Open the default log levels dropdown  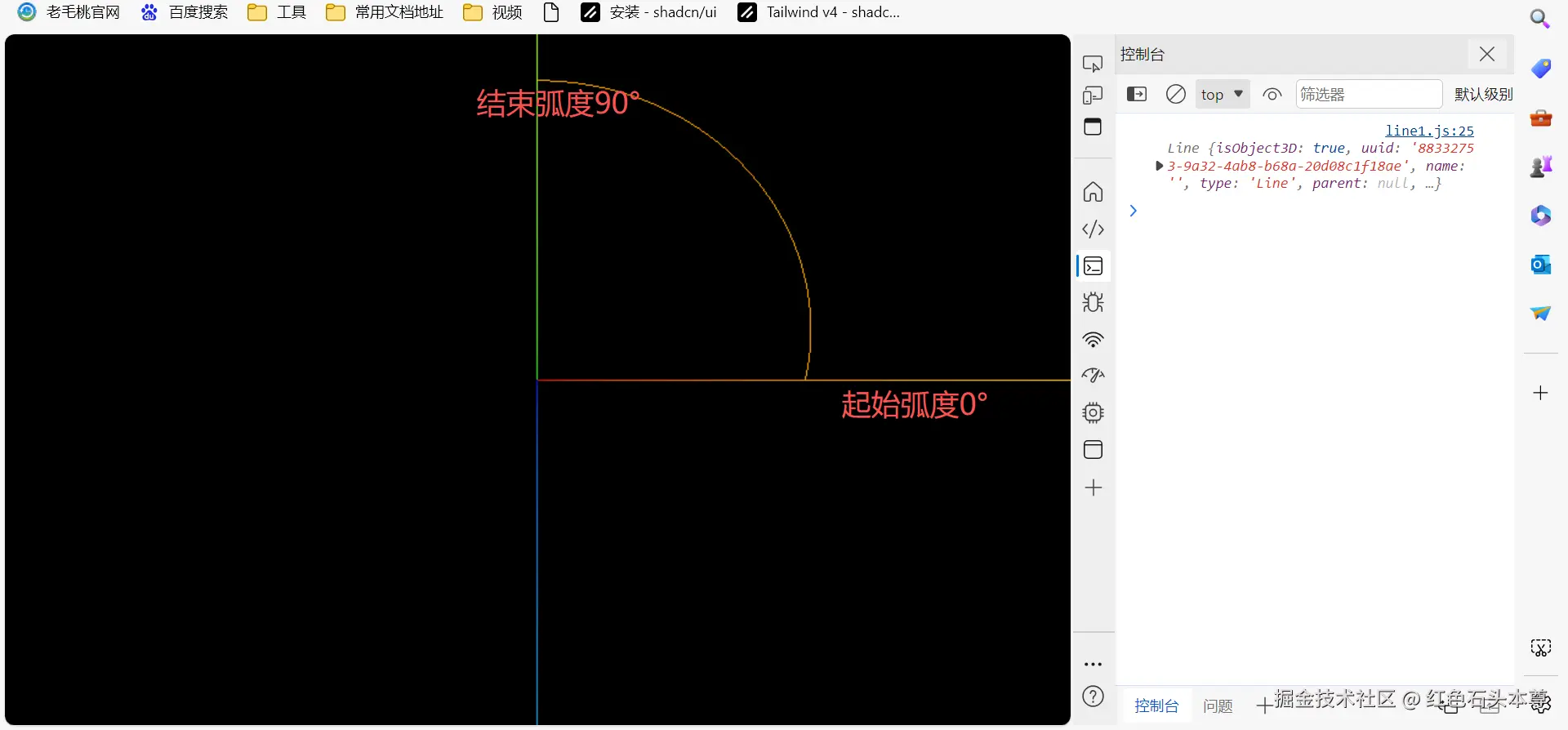coord(1483,95)
